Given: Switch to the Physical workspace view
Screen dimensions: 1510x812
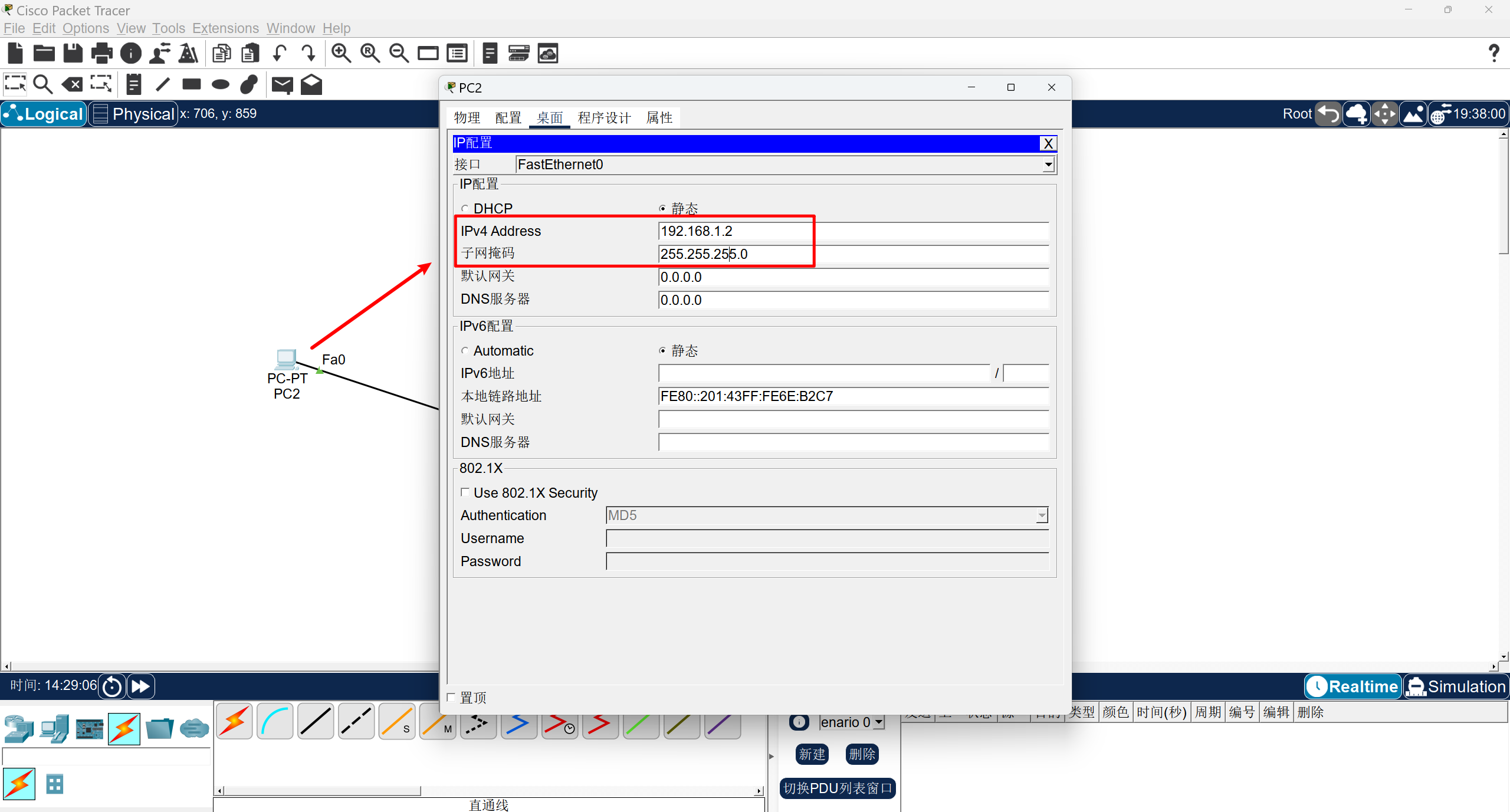Looking at the screenshot, I should point(133,114).
